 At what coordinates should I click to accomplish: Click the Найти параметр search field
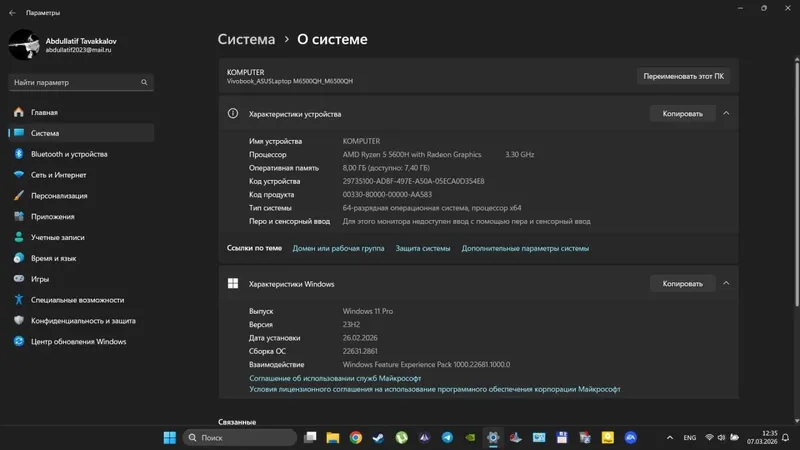tap(81, 82)
